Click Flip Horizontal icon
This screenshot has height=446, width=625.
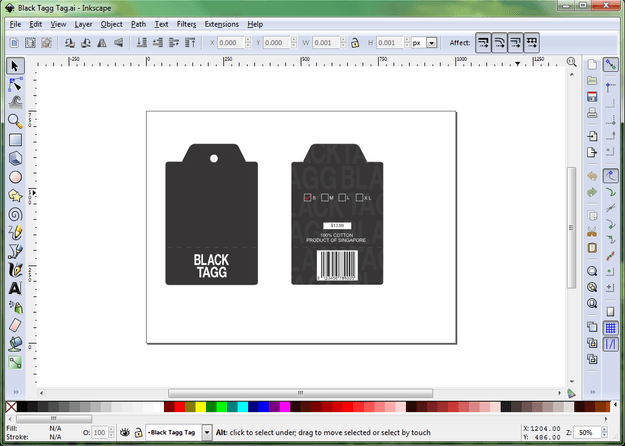(102, 43)
